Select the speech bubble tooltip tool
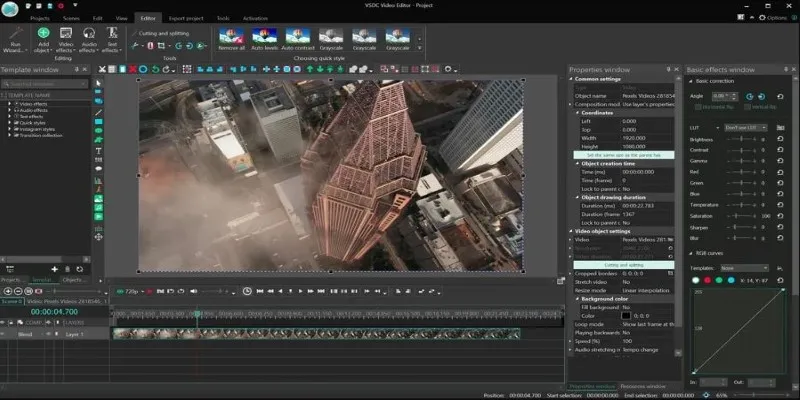The width and height of the screenshot is (800, 400). 98,169
